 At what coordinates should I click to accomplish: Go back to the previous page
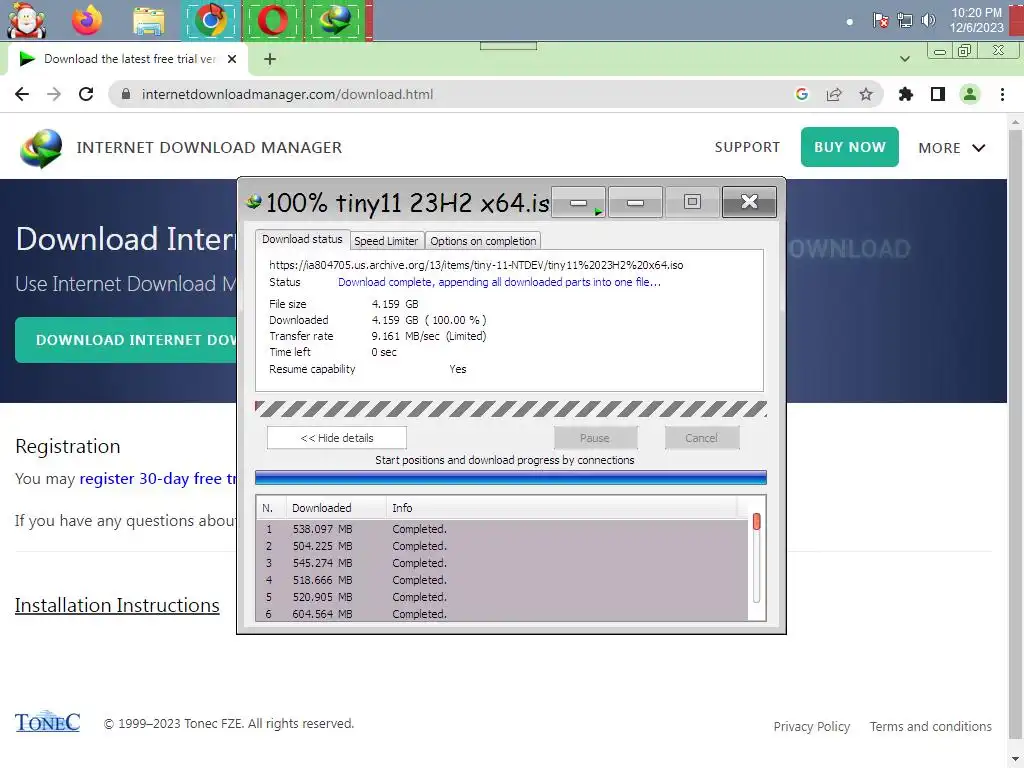tap(22, 94)
